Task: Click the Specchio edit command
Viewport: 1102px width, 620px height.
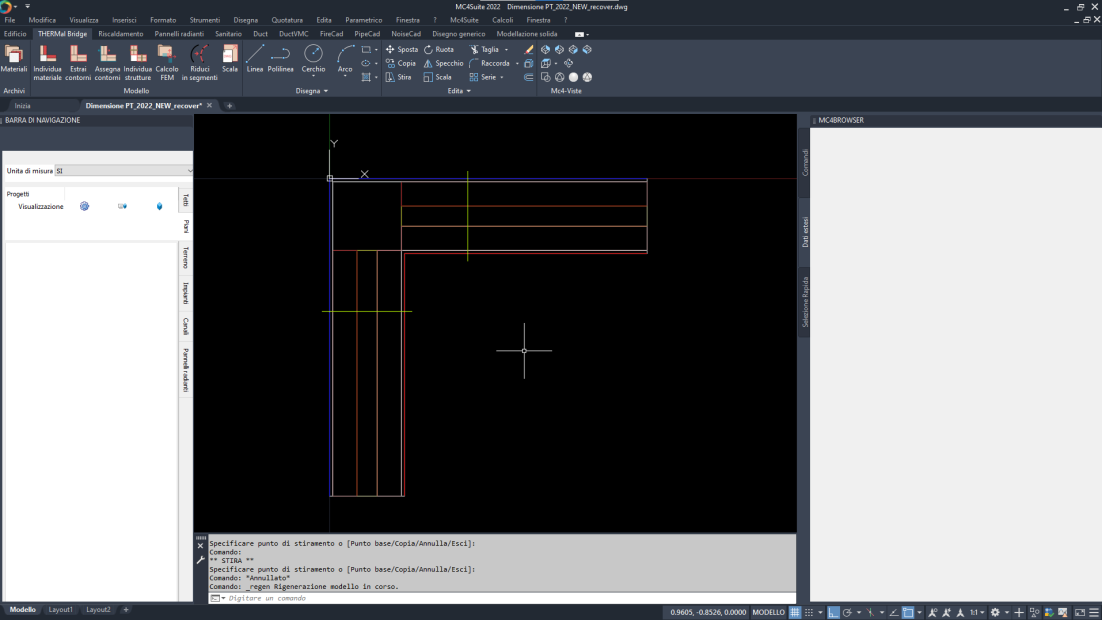Action: (x=443, y=63)
